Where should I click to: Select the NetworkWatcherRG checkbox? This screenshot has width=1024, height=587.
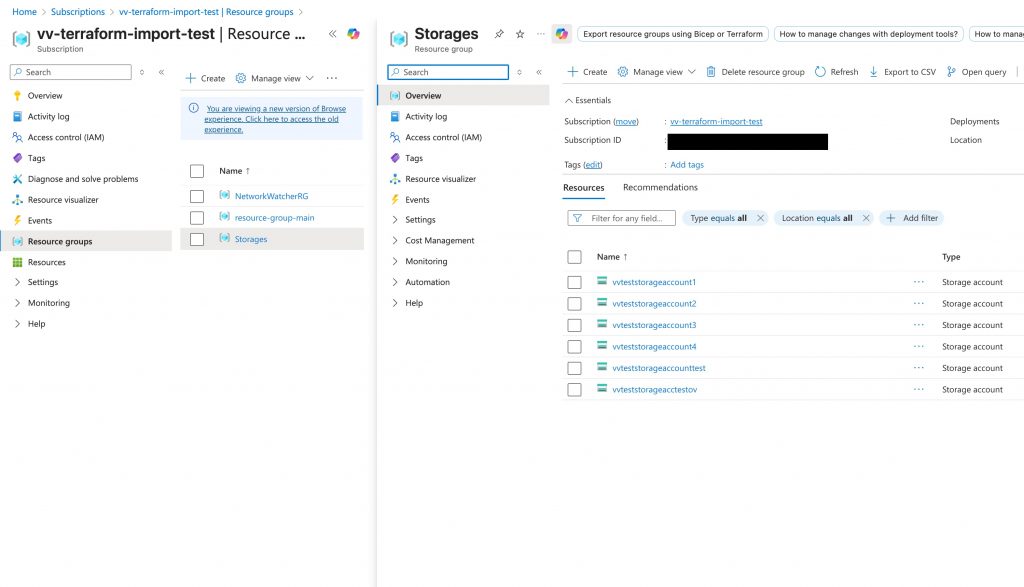coord(197,196)
